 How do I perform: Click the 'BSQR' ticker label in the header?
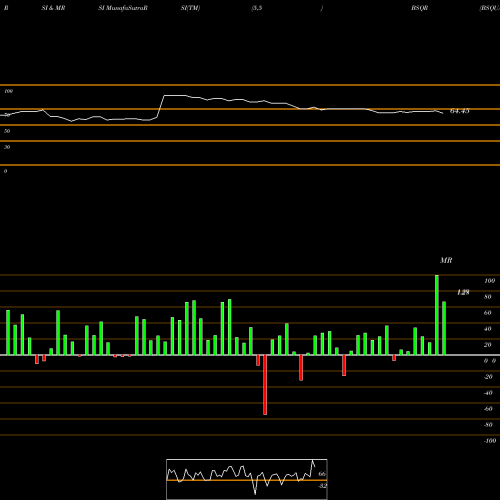coord(419,8)
